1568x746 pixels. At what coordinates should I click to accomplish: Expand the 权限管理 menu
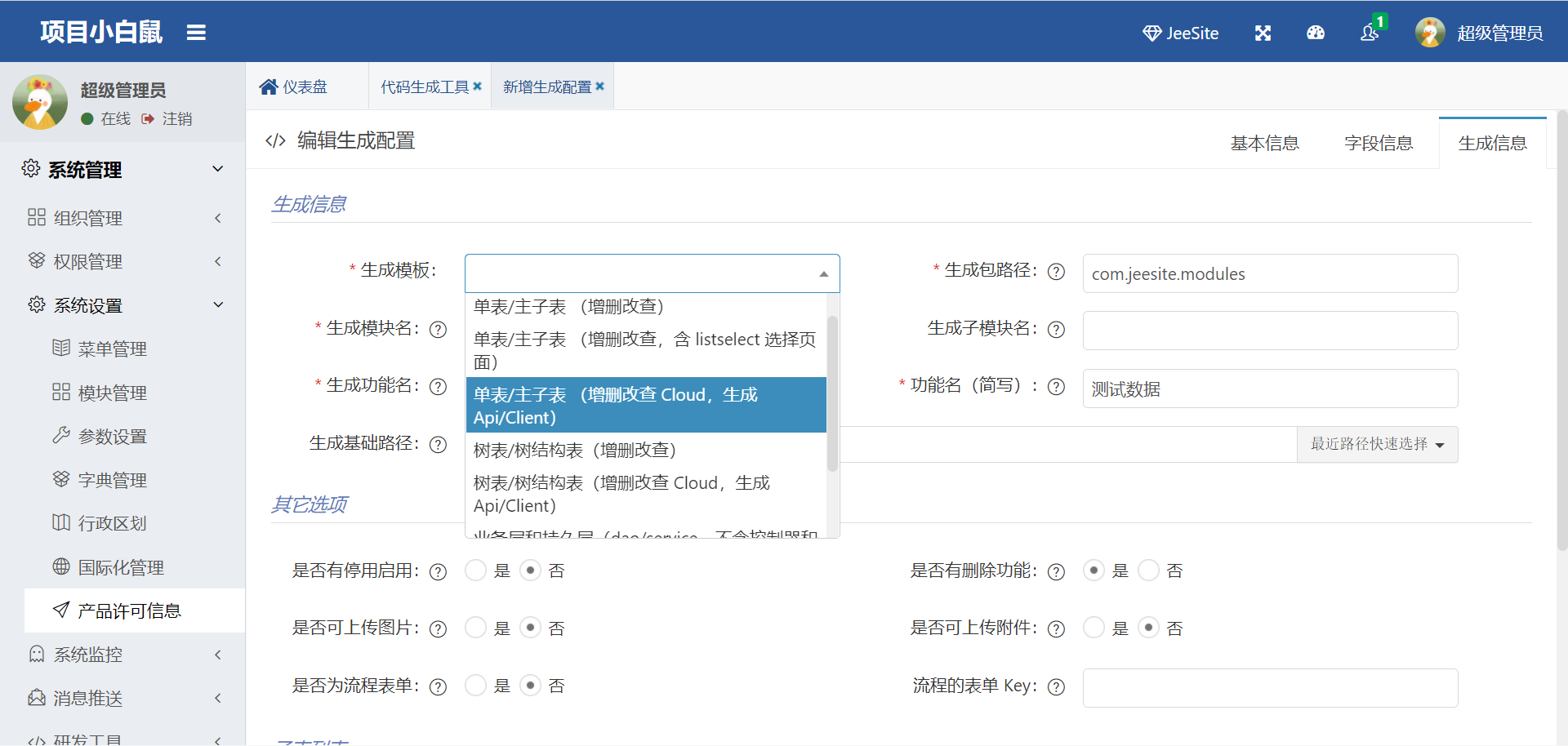click(122, 261)
